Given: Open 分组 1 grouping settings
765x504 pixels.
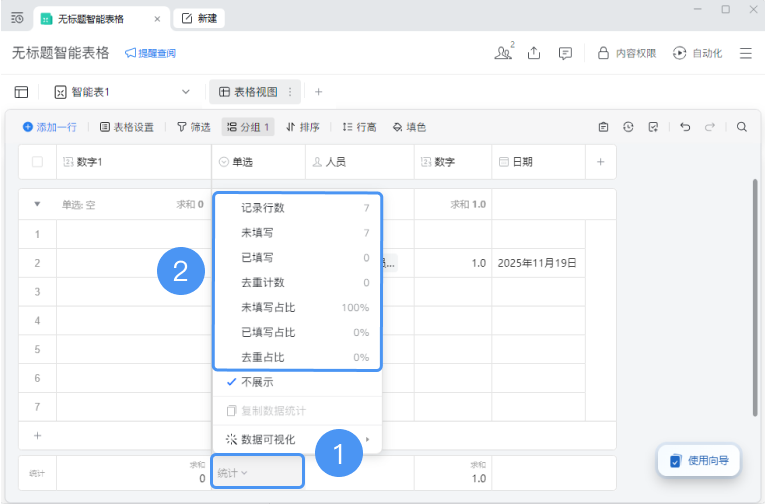Looking at the screenshot, I should 248,127.
